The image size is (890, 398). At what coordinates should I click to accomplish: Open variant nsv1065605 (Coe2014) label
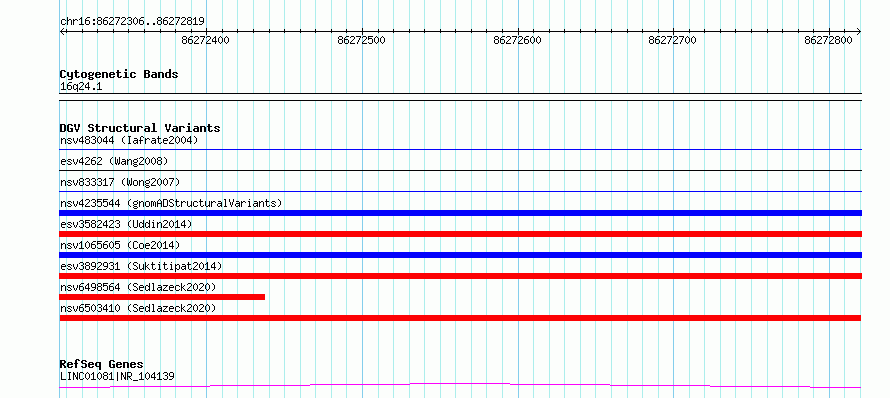[120, 245]
